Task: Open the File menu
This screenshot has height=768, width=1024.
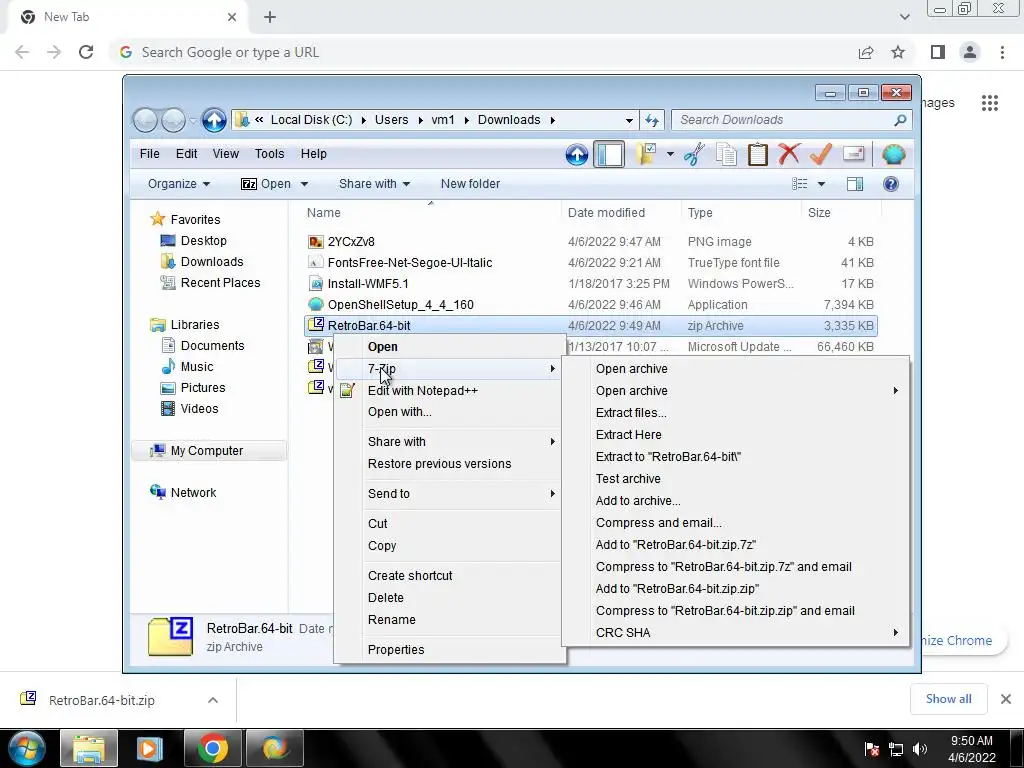Action: [150, 154]
